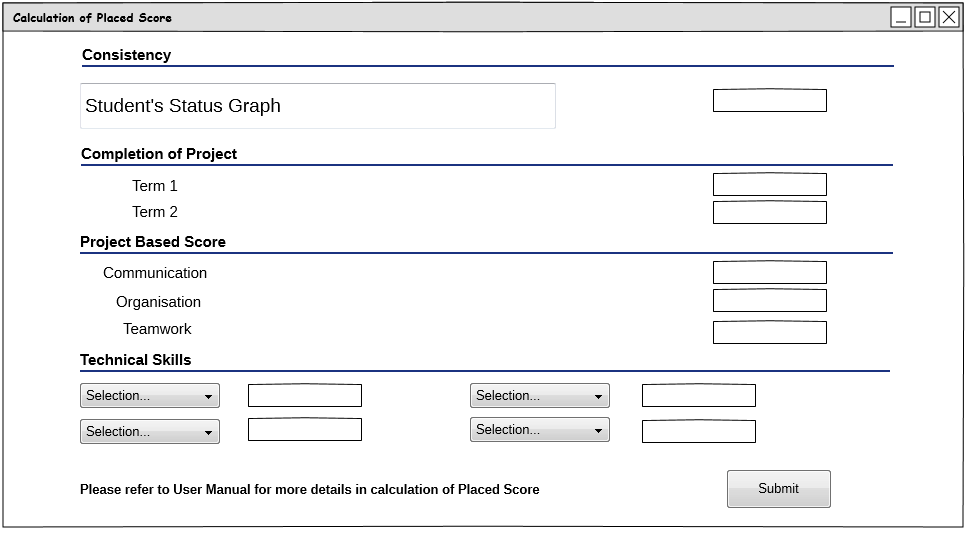Open the bottom-left Selection dropdown
Viewport: 977px width, 535px height.
pos(150,432)
